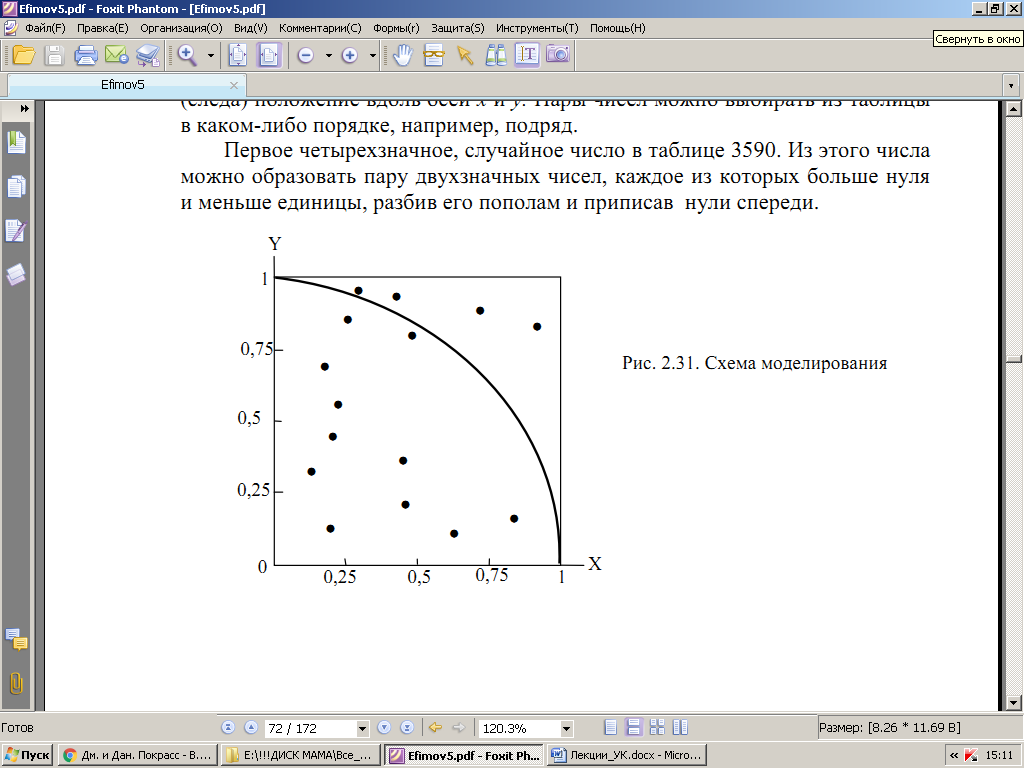
Task: Switch to facing pages layout
Action: 657,728
